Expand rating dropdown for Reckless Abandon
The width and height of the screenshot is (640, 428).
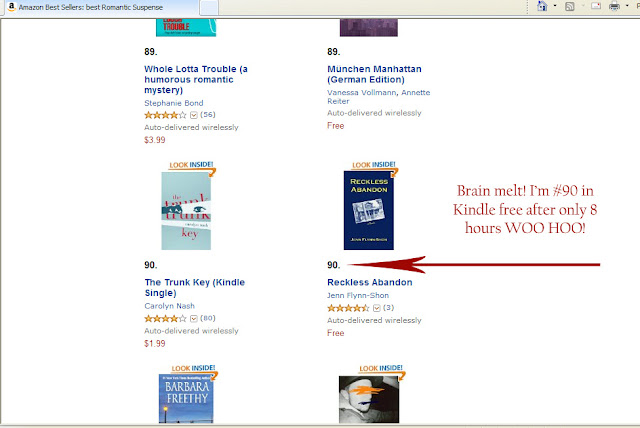pos(377,308)
